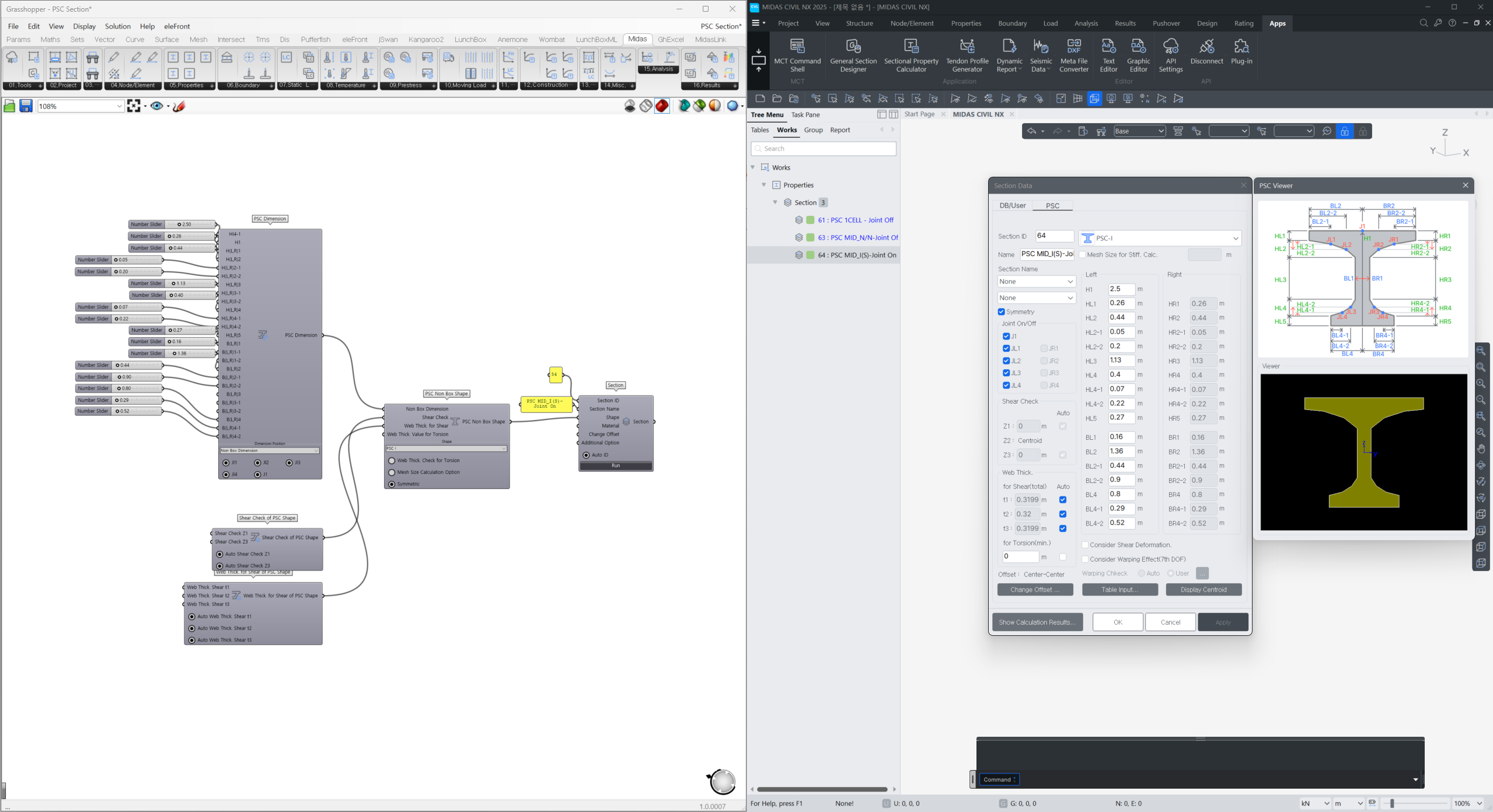Click the Save icon in Grasshopper toolbar
1493x812 pixels.
tap(26, 106)
